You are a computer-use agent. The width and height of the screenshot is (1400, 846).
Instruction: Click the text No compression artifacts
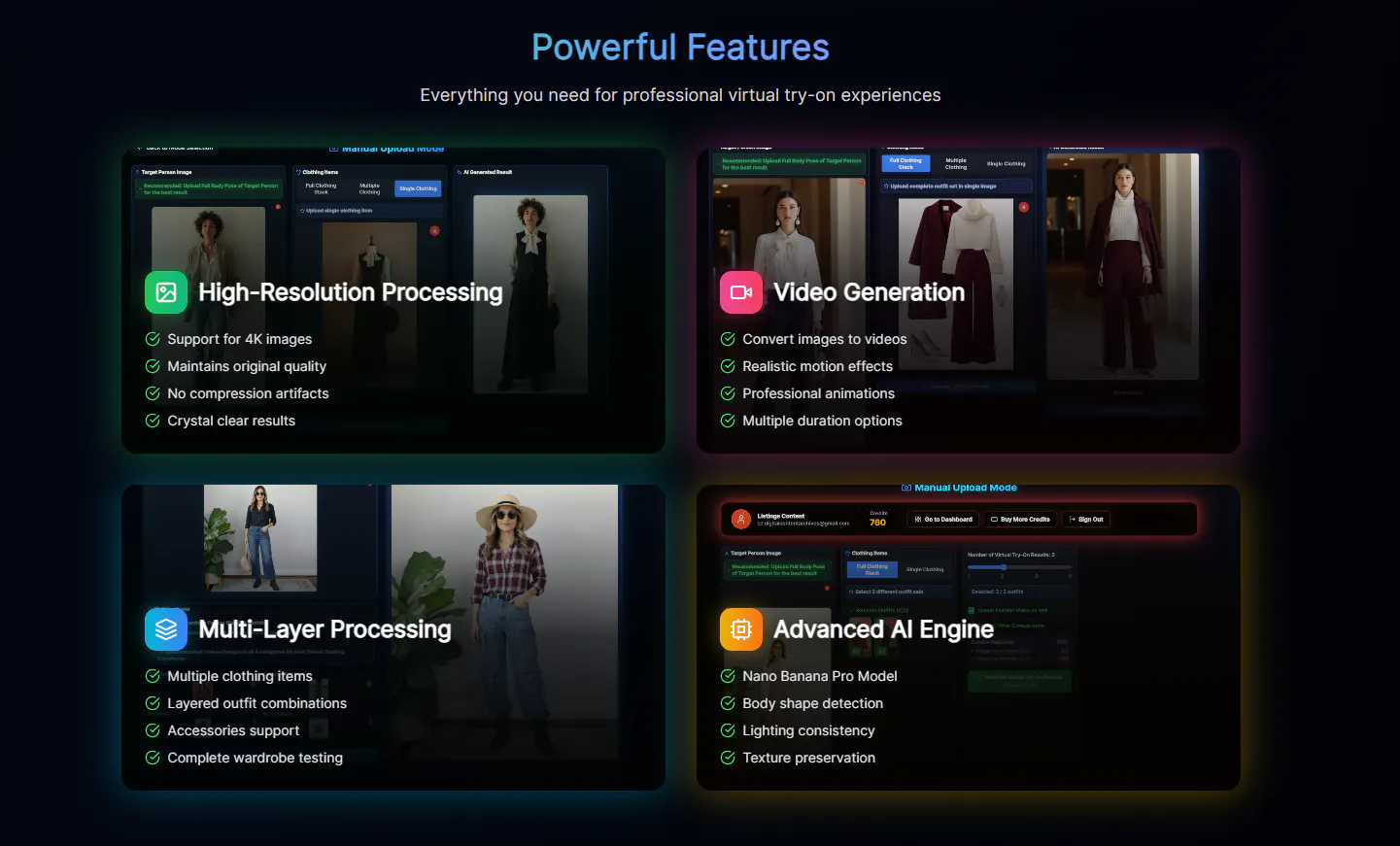248,393
